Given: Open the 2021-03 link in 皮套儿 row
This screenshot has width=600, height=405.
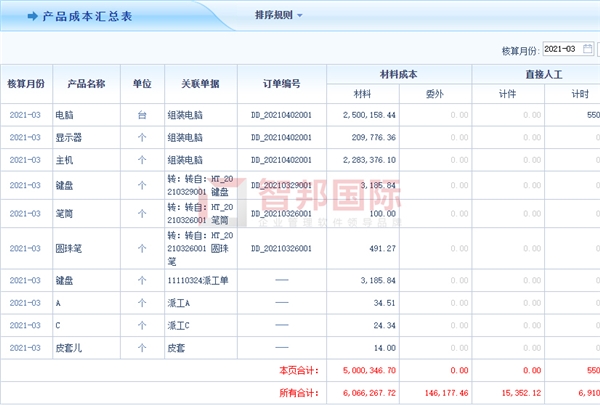Looking at the screenshot, I should click(x=25, y=347).
